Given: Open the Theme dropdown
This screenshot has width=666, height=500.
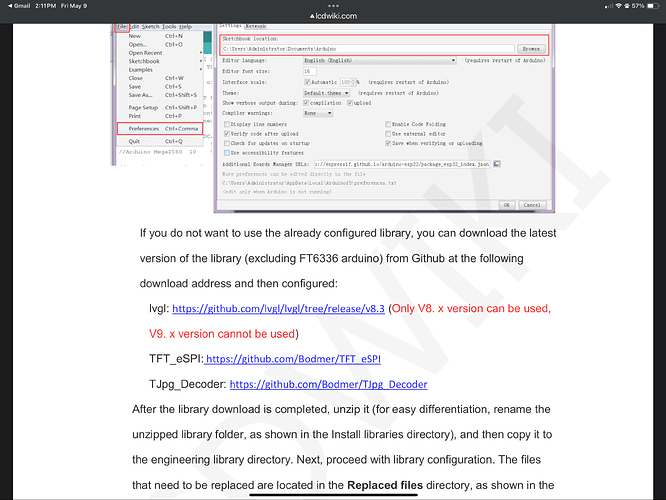Looking at the screenshot, I should point(326,93).
